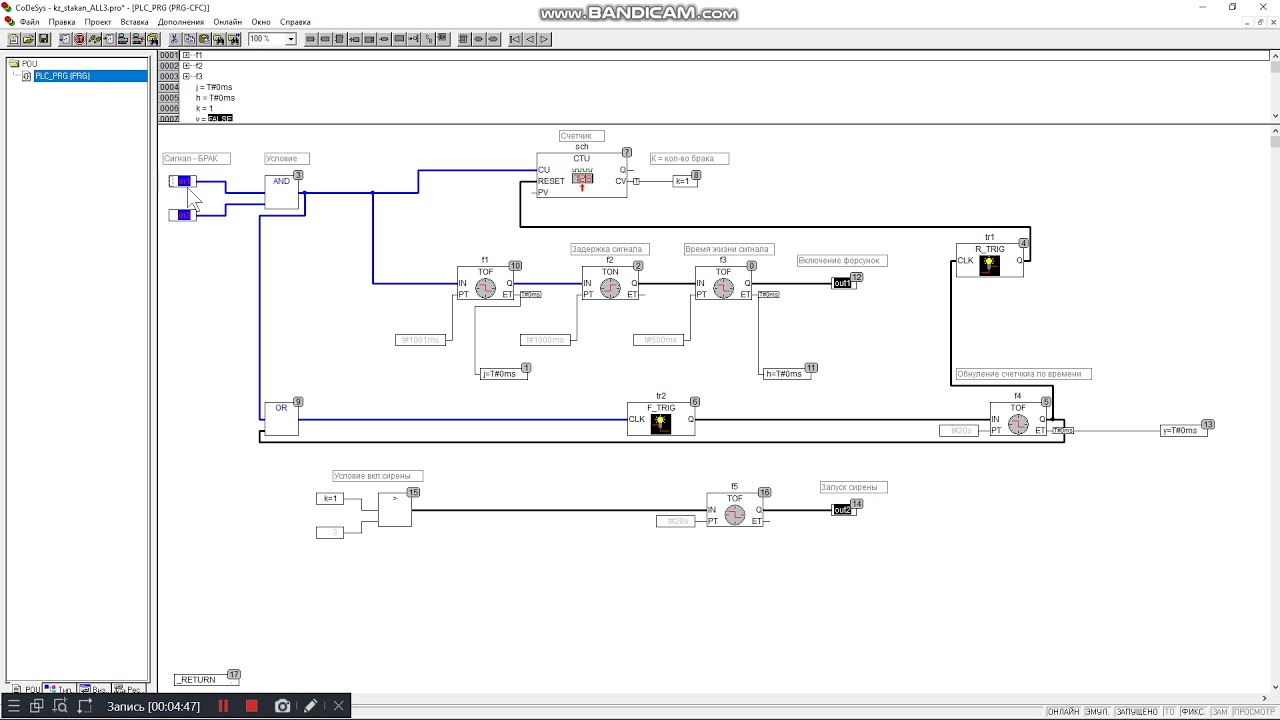The image size is (1280, 720).
Task: Open the Bandicam hamburger menu
Action: pyautogui.click(x=14, y=706)
